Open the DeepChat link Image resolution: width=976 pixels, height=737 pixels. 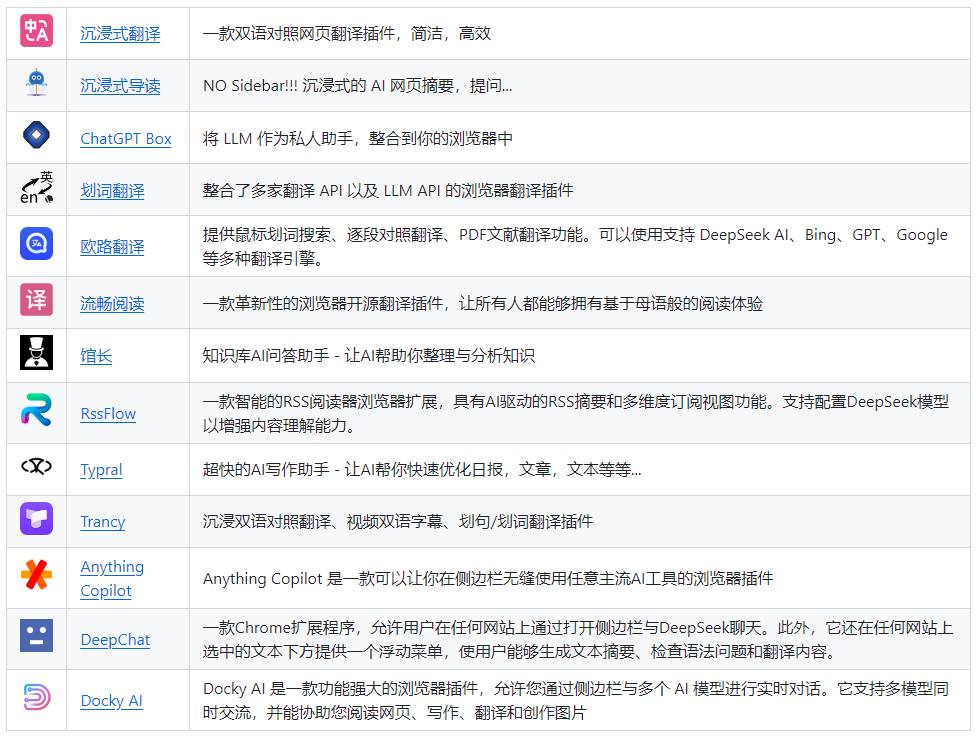coord(115,639)
